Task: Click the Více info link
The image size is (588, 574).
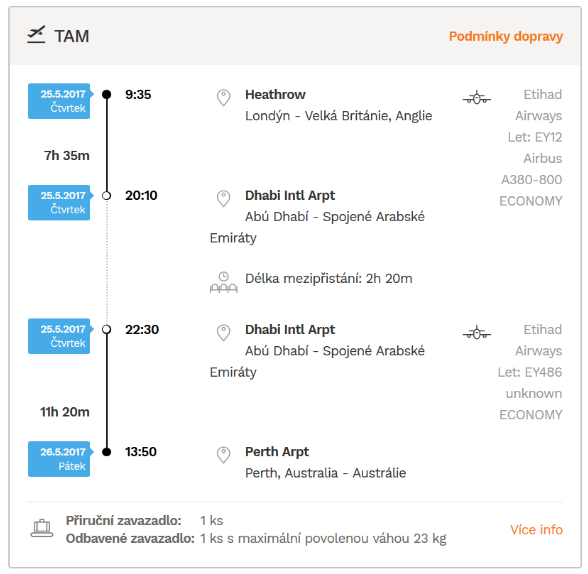Action: 536,529
